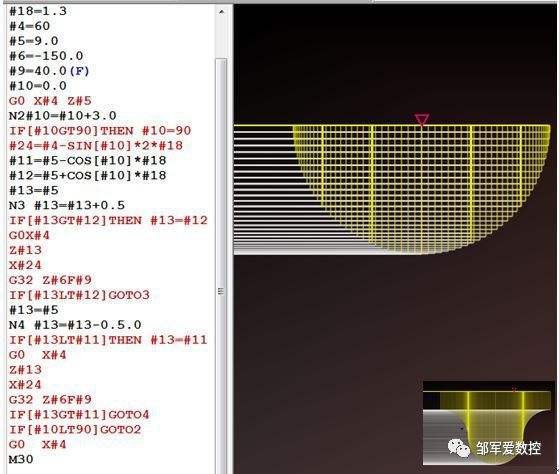
Task: Click the thread profile preview thumbnail
Action: coord(487,423)
